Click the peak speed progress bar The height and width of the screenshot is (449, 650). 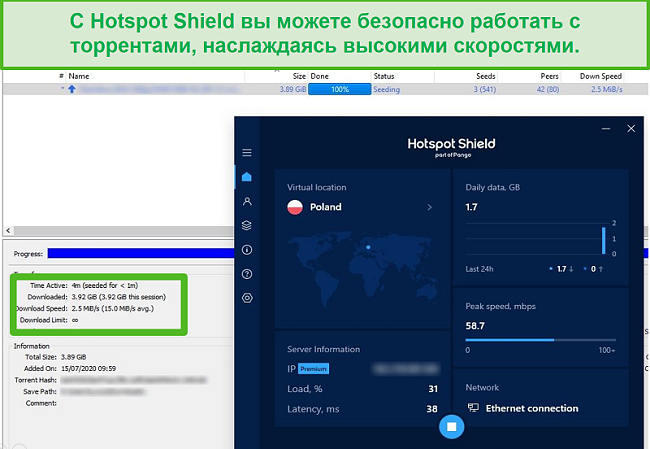tap(541, 340)
